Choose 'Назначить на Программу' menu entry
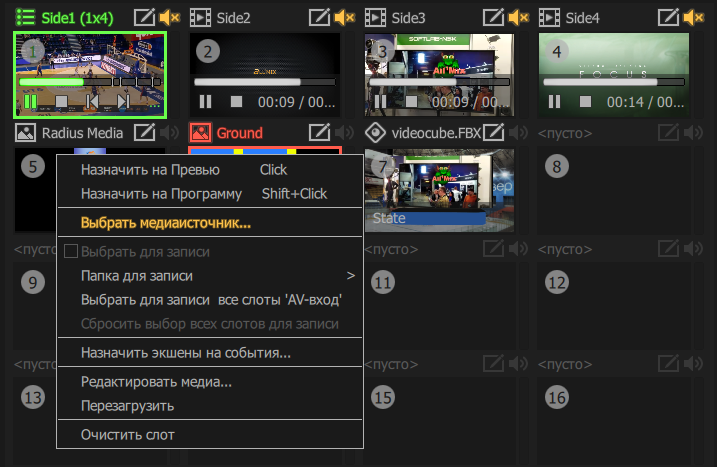This screenshot has height=467, width=717. click(x=210, y=193)
